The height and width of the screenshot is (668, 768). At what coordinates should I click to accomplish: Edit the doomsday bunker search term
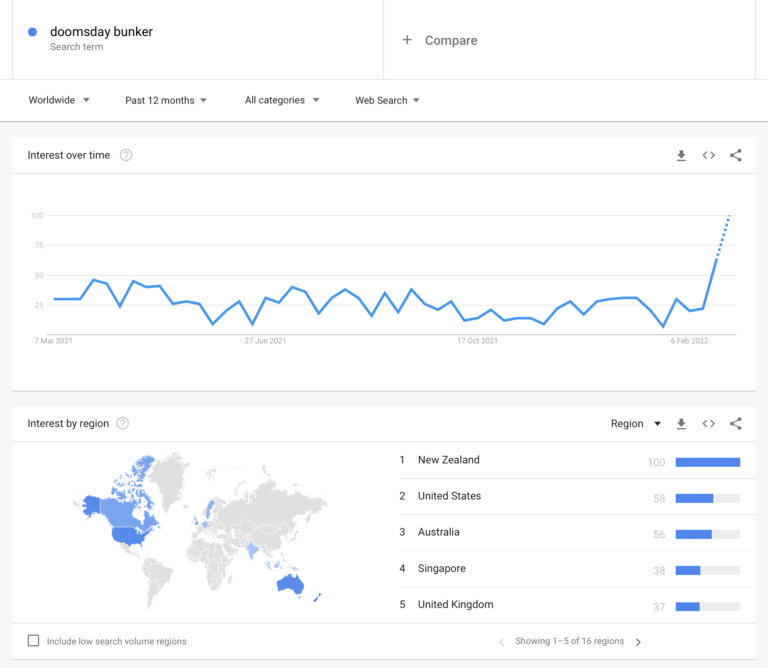(101, 32)
